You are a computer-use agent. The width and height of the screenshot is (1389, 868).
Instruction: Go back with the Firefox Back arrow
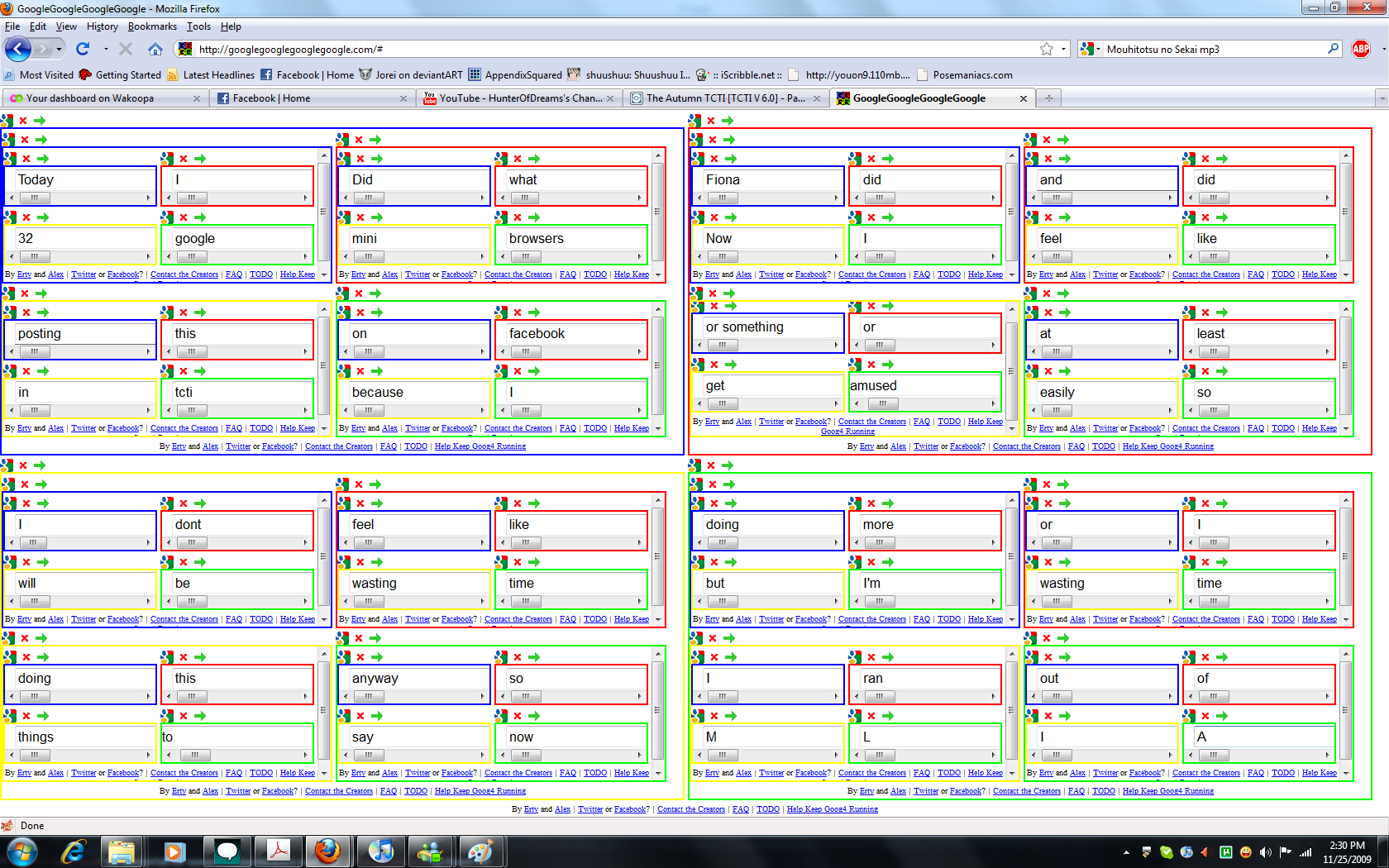[x=17, y=49]
